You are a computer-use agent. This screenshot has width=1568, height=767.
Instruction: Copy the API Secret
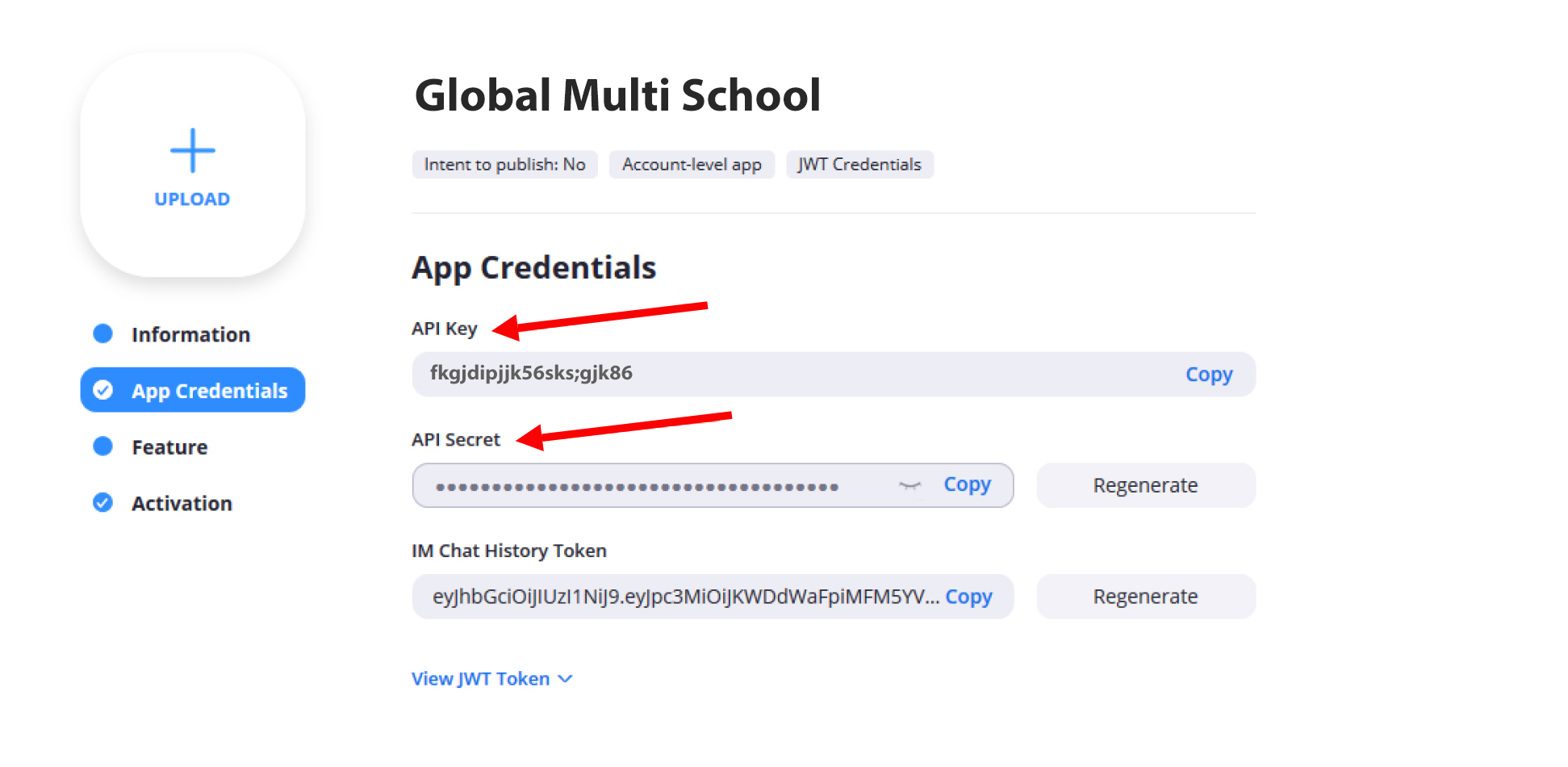coord(968,484)
